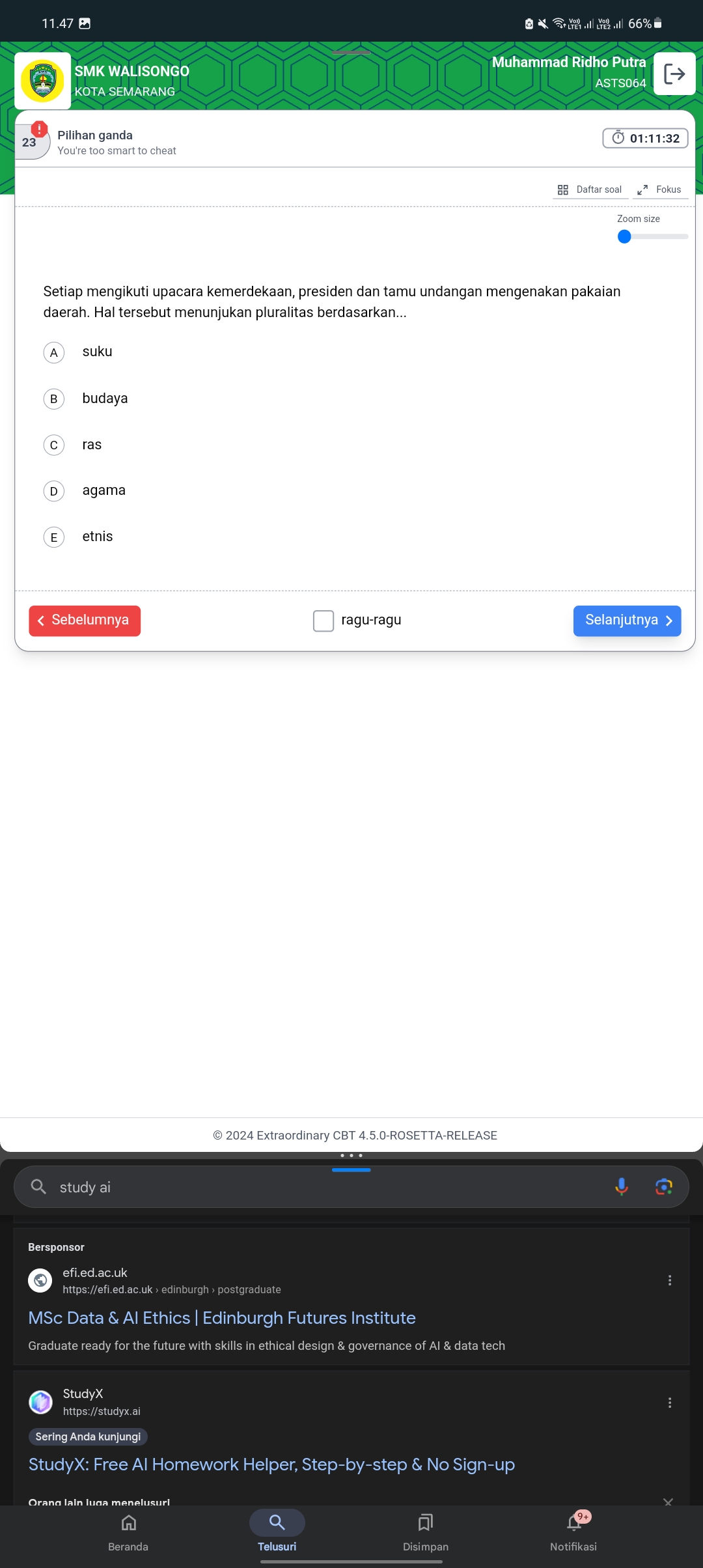Tap the study ai search field
703x1568 pixels.
coord(260,1186)
